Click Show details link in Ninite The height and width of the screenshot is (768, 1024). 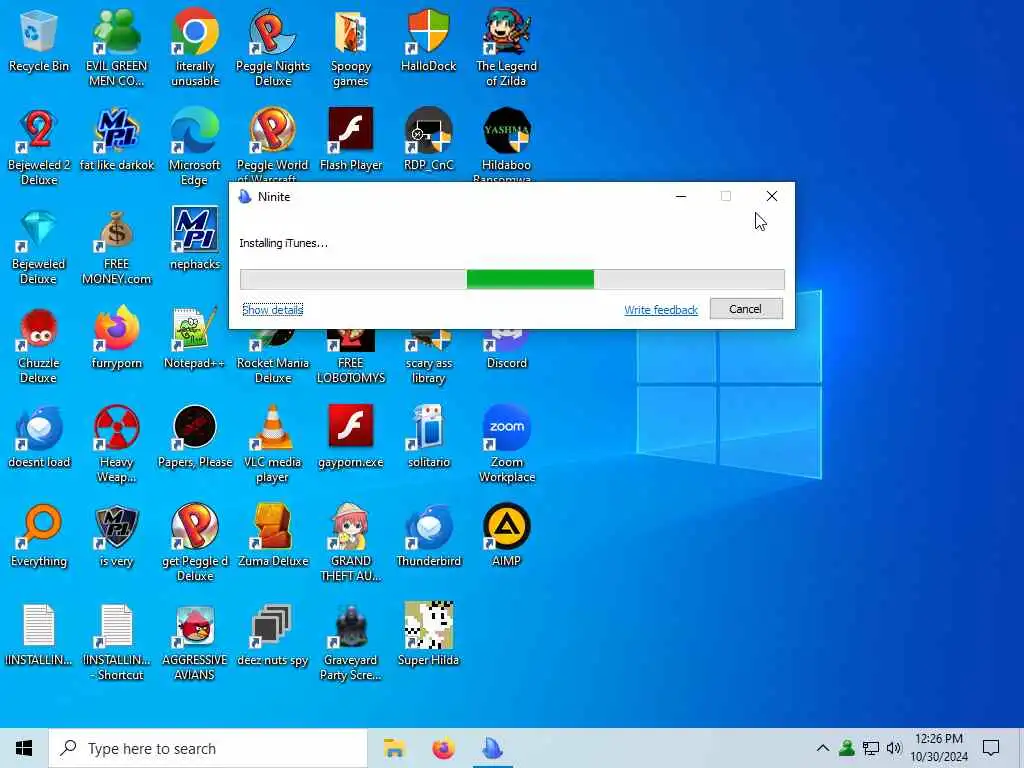pyautogui.click(x=272, y=310)
